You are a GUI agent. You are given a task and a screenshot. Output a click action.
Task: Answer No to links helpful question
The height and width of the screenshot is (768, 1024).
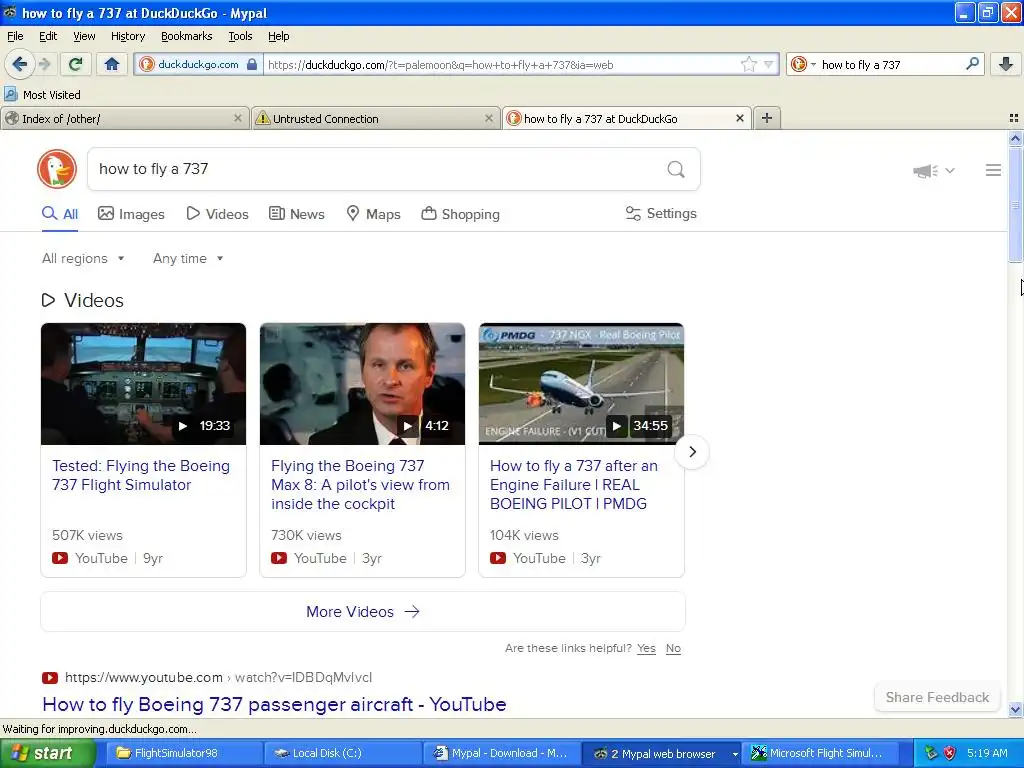(673, 648)
